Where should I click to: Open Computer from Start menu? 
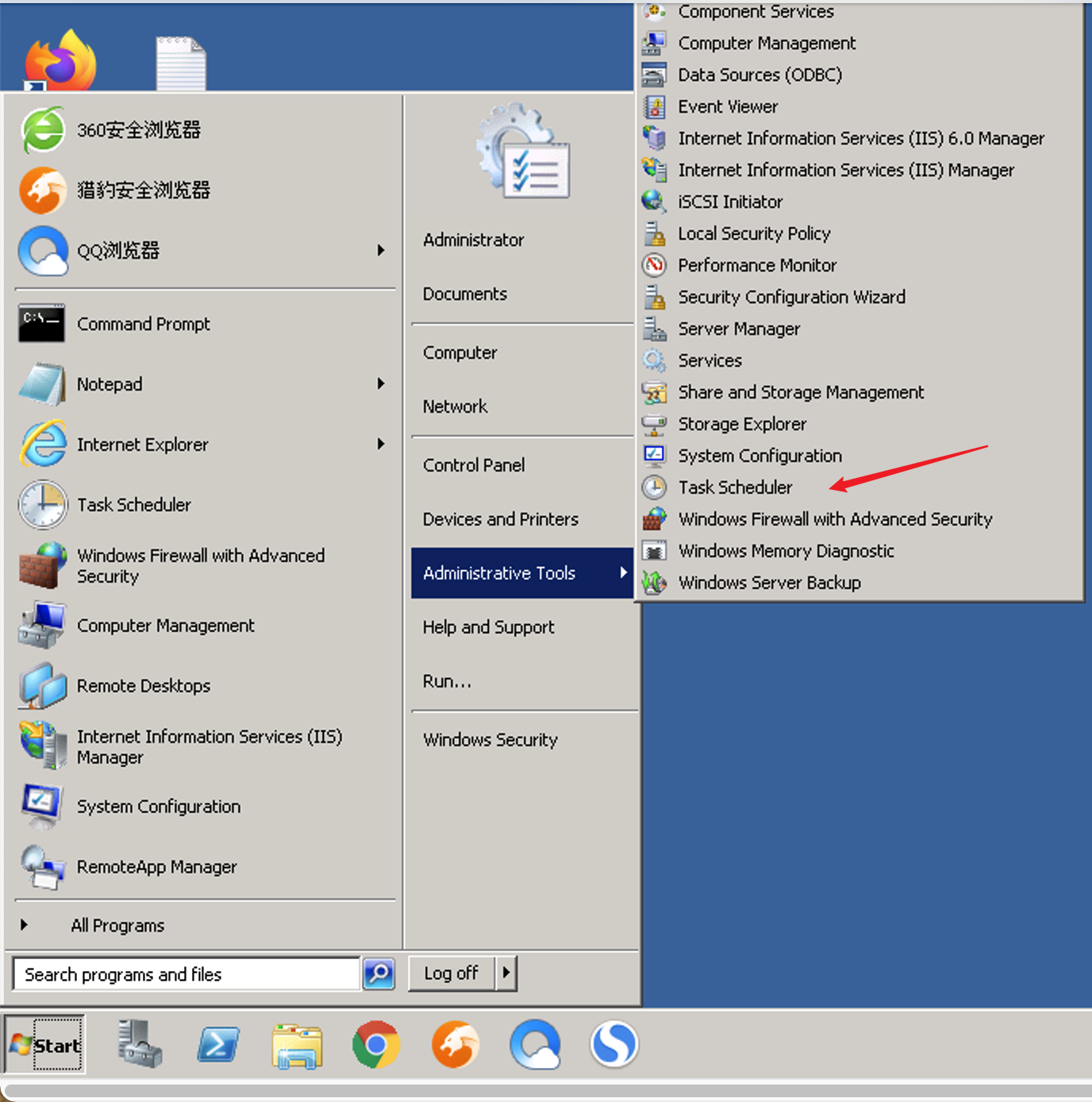[x=460, y=353]
